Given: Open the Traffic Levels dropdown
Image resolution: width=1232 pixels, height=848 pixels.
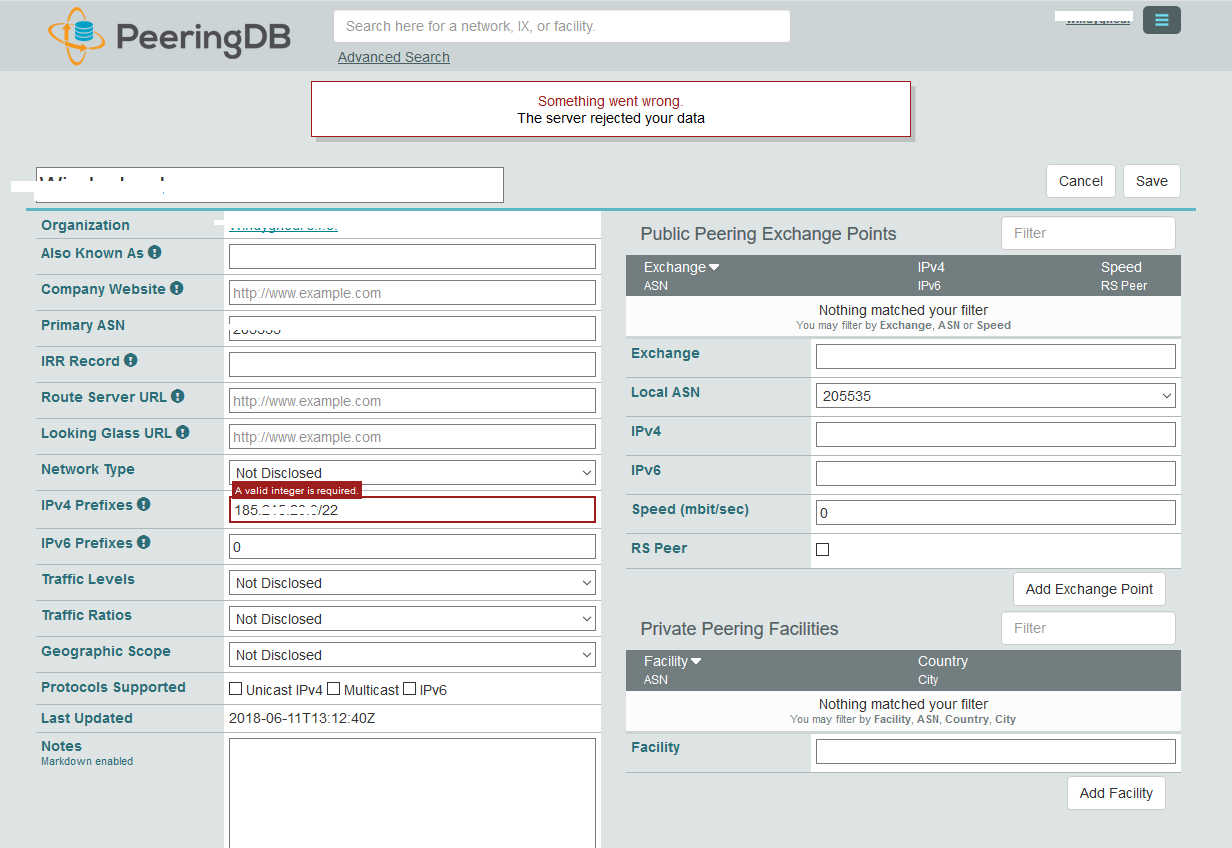Looking at the screenshot, I should pos(412,583).
